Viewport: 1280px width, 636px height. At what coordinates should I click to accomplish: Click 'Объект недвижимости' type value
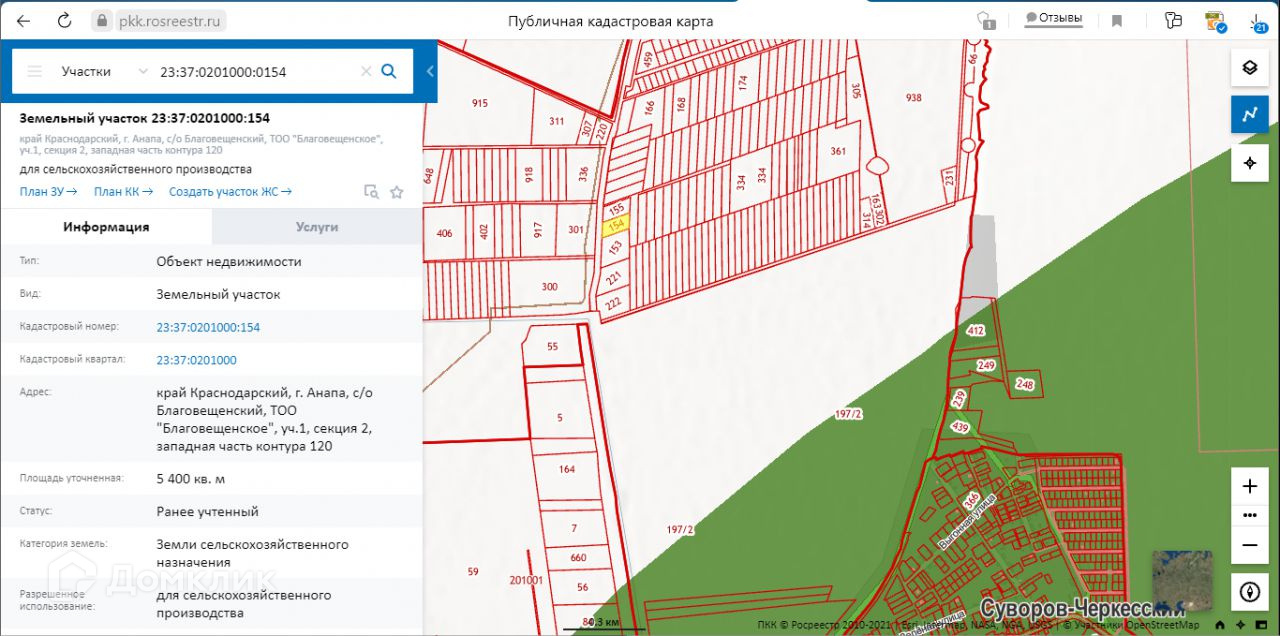[x=229, y=262]
